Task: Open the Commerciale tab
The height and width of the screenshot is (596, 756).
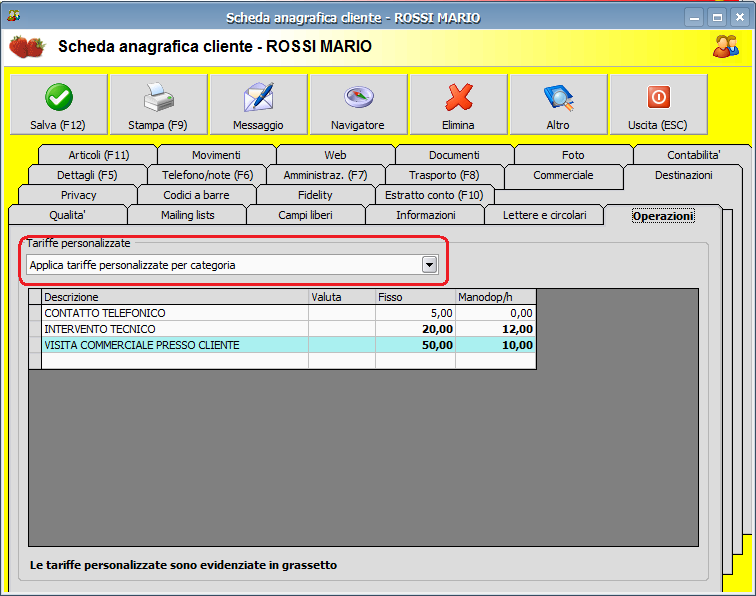Action: [563, 175]
